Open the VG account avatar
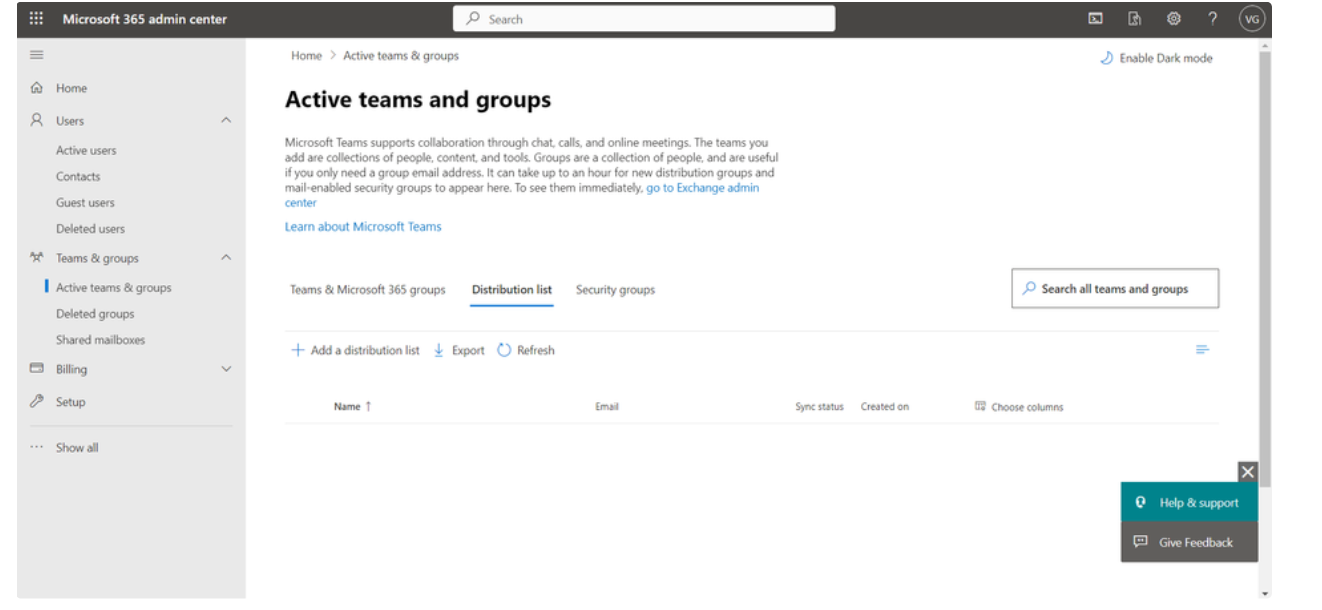Screen dimensions: 1322x610 click(x=1252, y=19)
